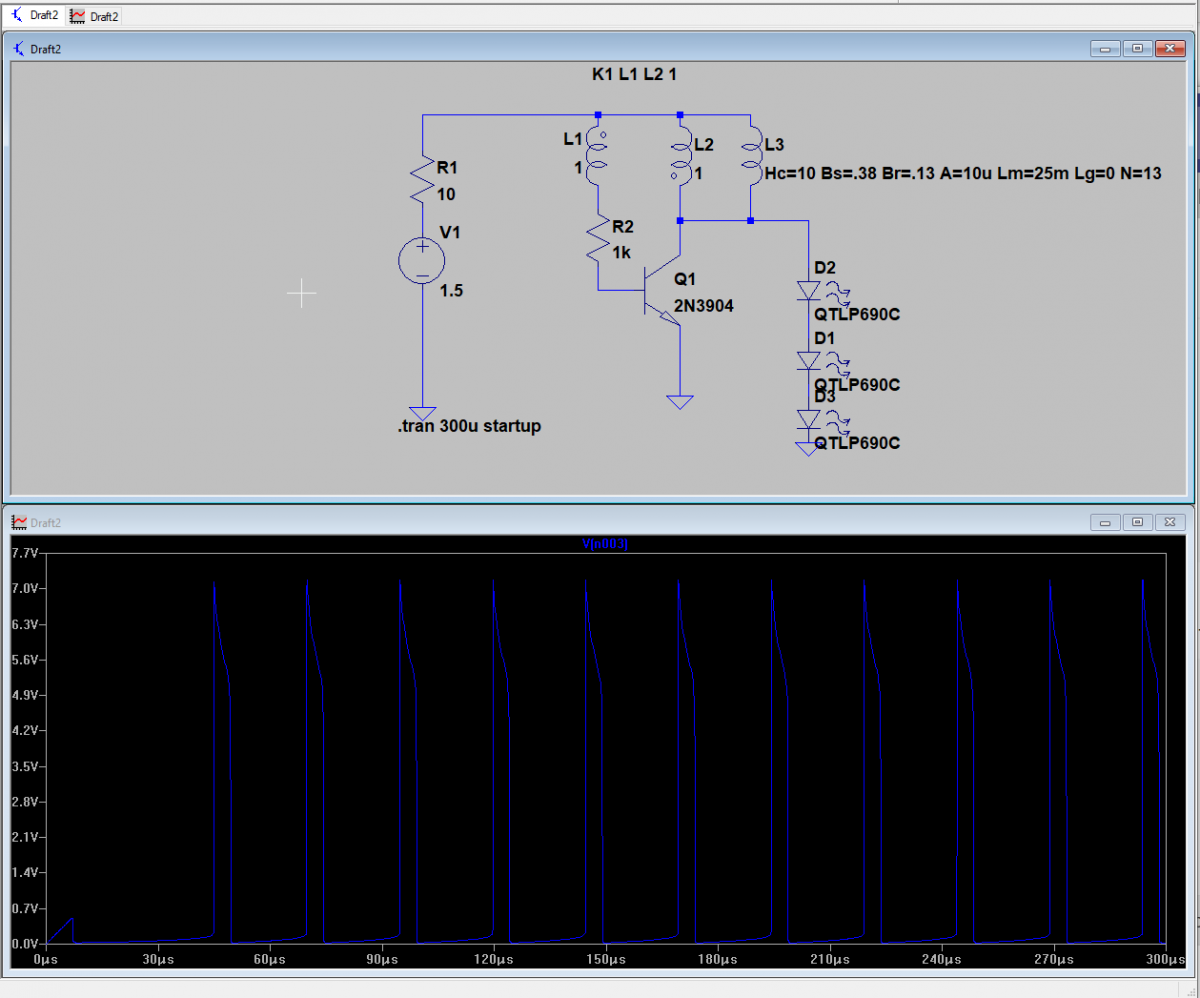Maximize the waveform Draft2 window
The image size is (1200, 998).
pos(1137,522)
